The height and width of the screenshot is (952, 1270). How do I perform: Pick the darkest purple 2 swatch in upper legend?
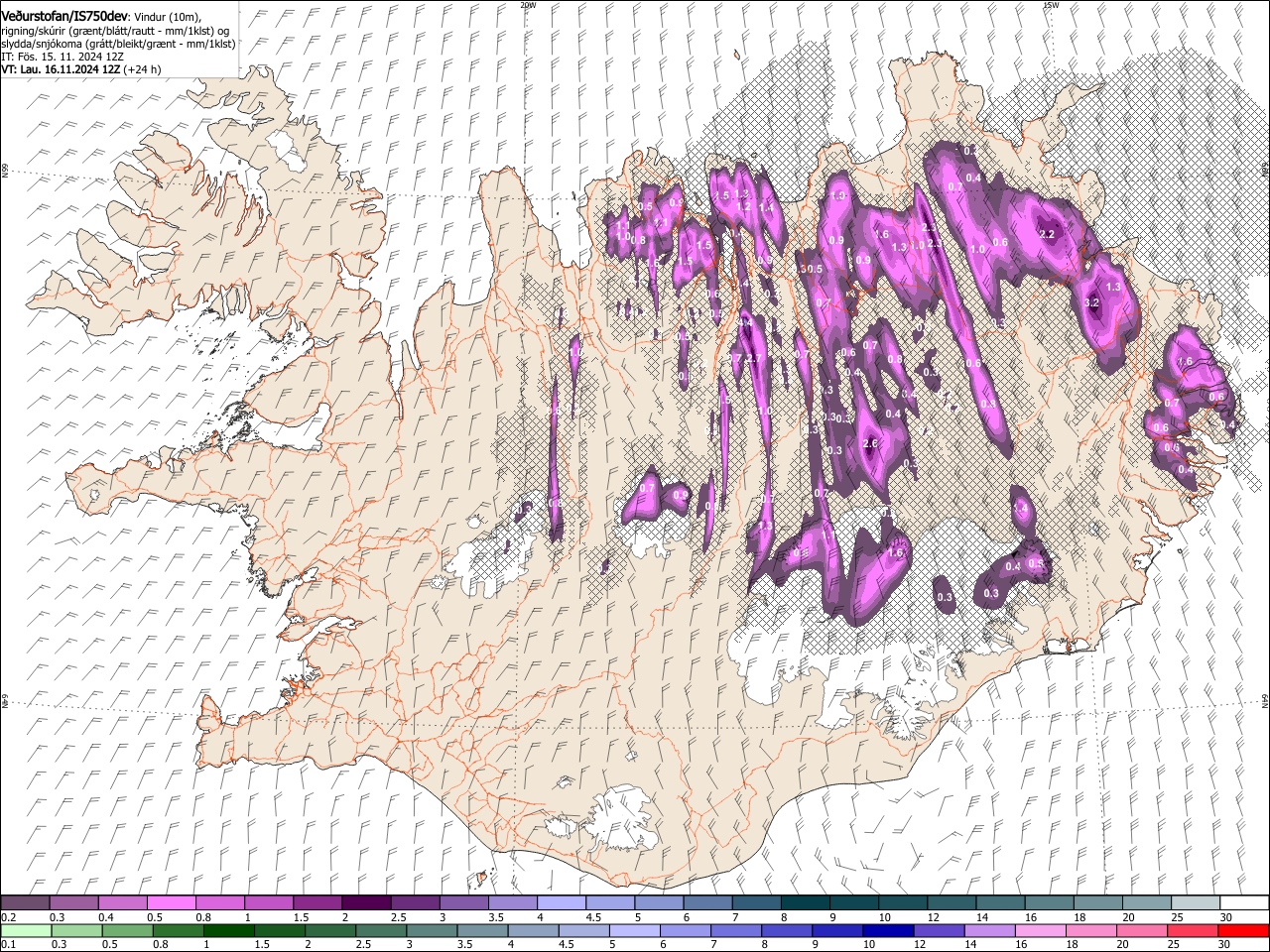pos(366,903)
